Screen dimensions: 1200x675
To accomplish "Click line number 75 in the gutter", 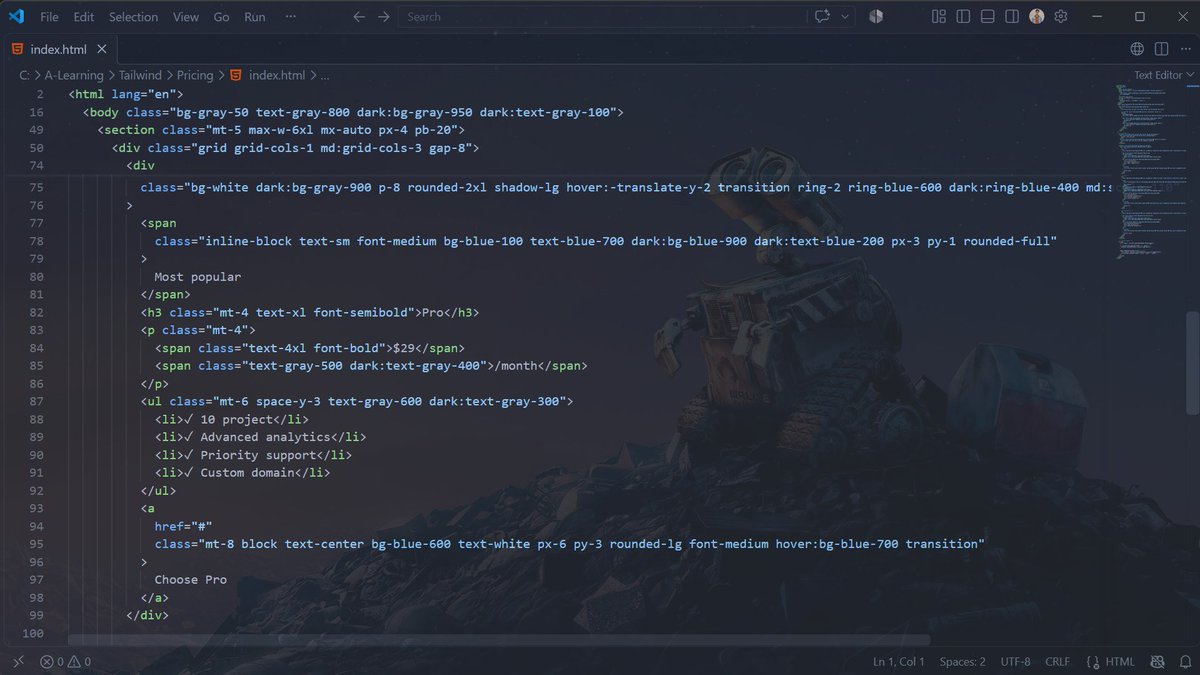I will point(38,187).
